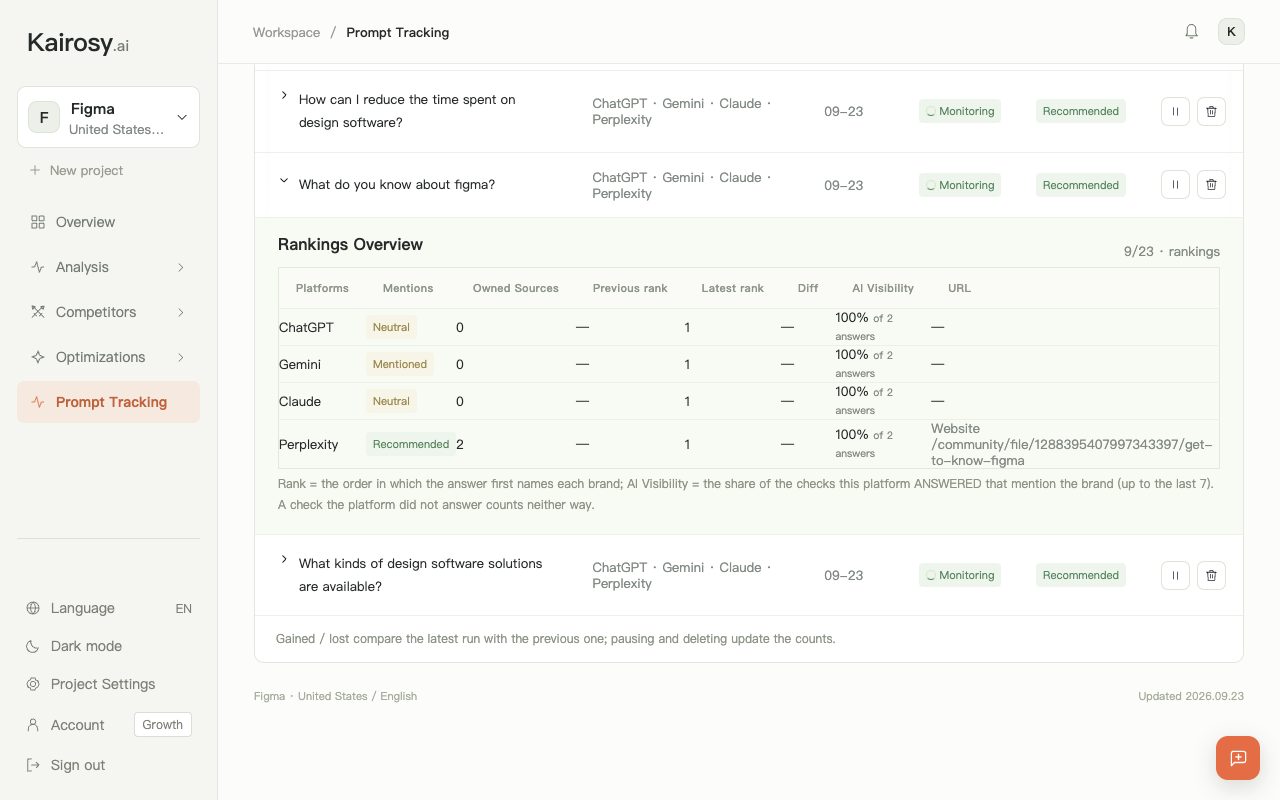Viewport: 1280px width, 800px height.
Task: Expand the Optimizations submenu chevron
Action: [x=181, y=357]
